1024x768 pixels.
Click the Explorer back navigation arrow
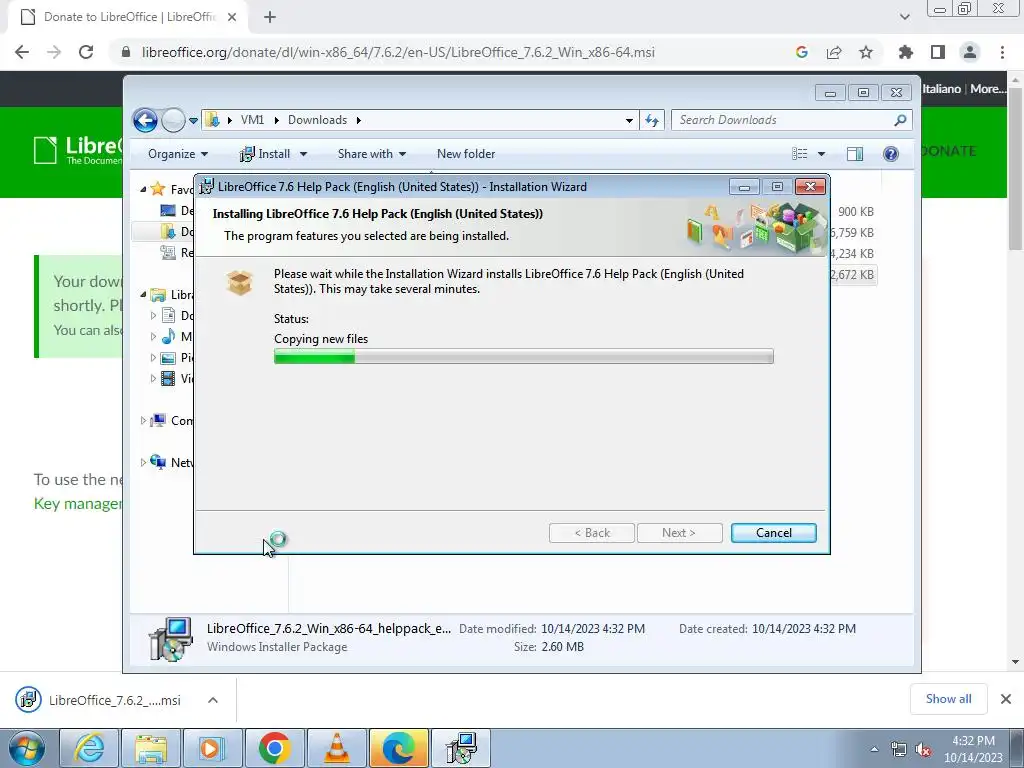point(145,120)
